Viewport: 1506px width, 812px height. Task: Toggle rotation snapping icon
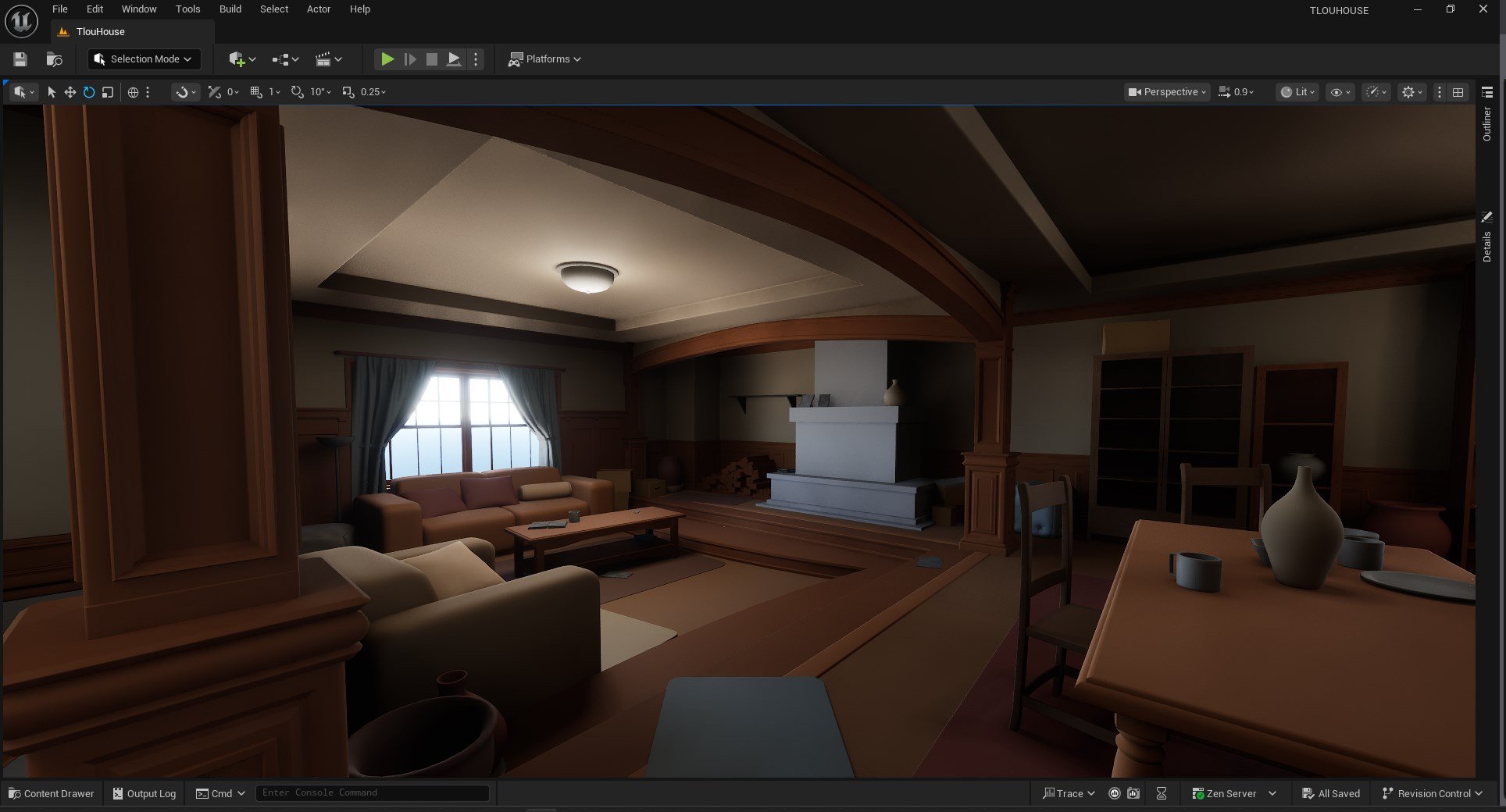coord(298,92)
